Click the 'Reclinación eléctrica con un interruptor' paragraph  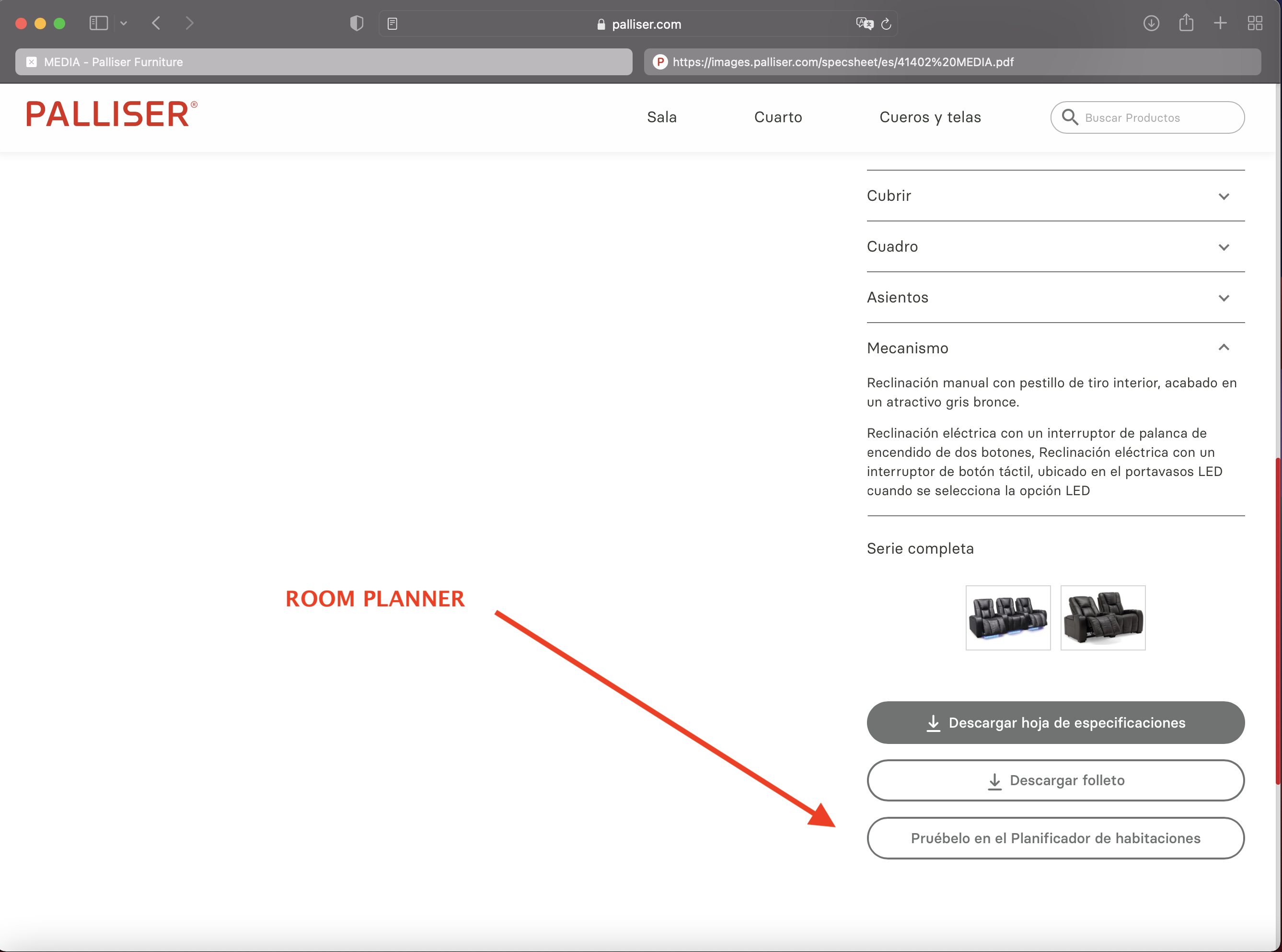coord(1045,462)
